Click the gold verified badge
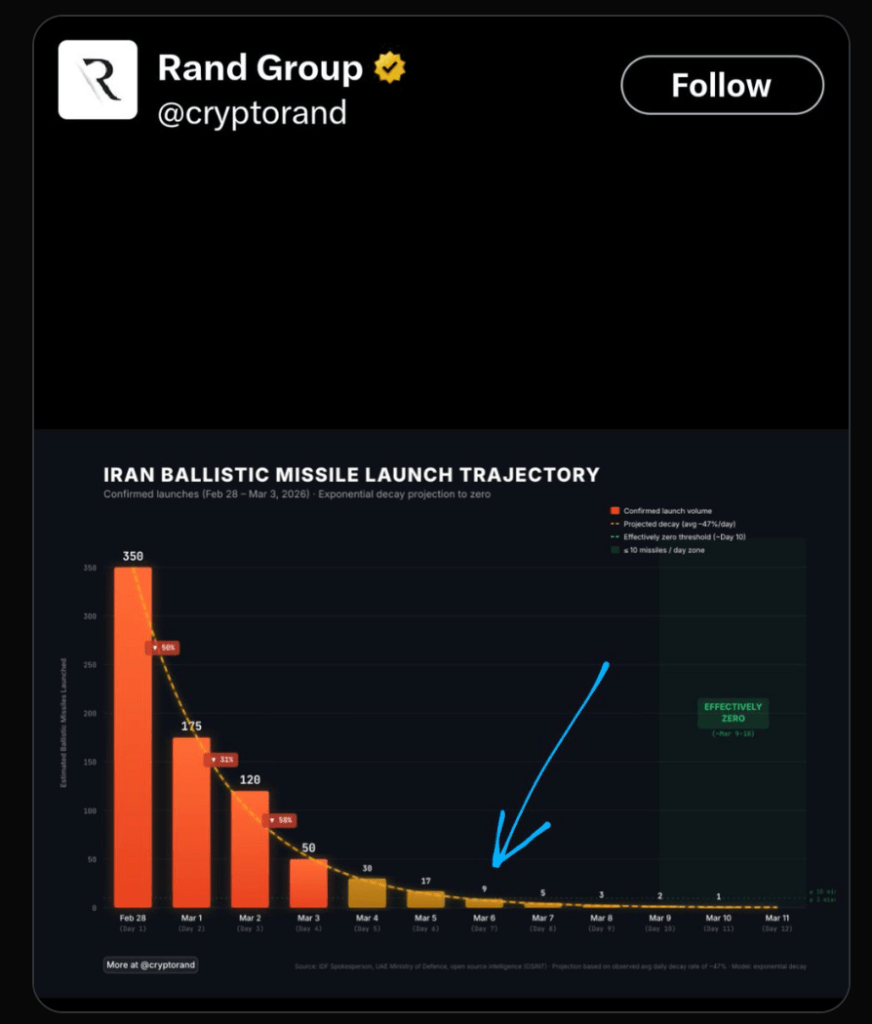 (x=390, y=68)
